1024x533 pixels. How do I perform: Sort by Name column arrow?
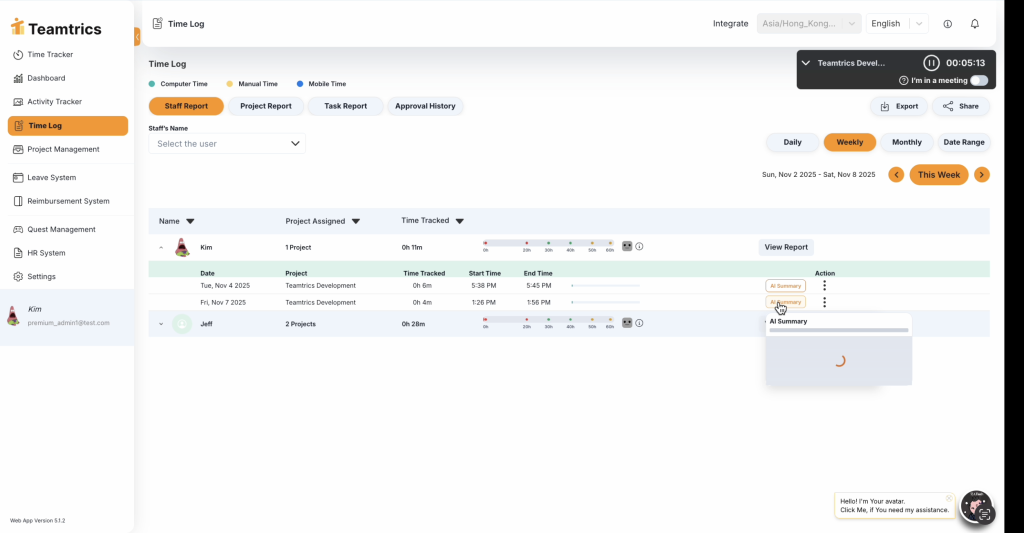coord(190,221)
